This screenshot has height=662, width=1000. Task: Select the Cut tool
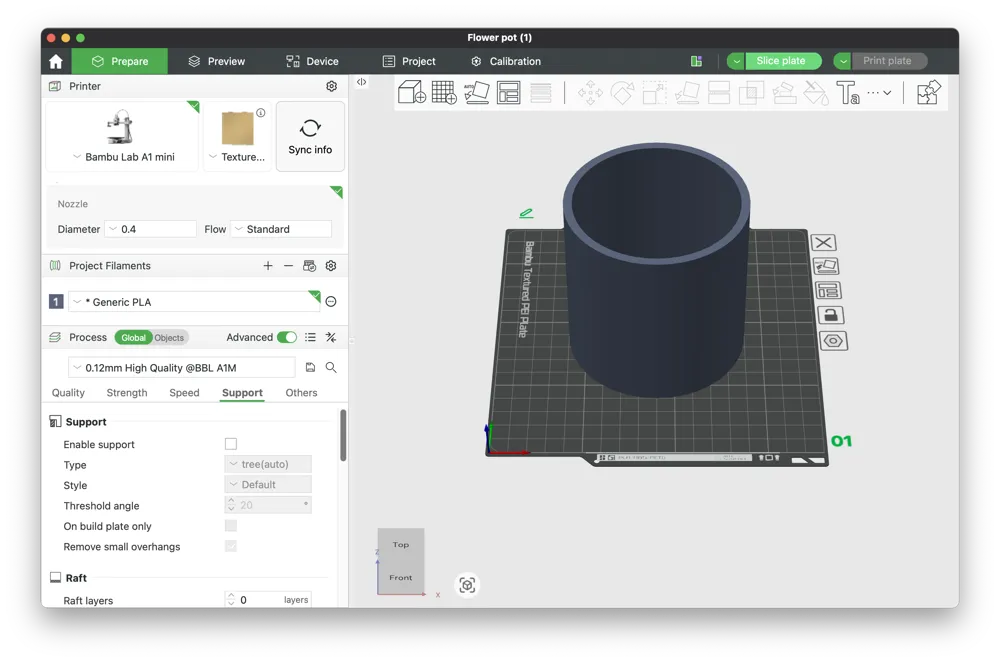click(719, 93)
